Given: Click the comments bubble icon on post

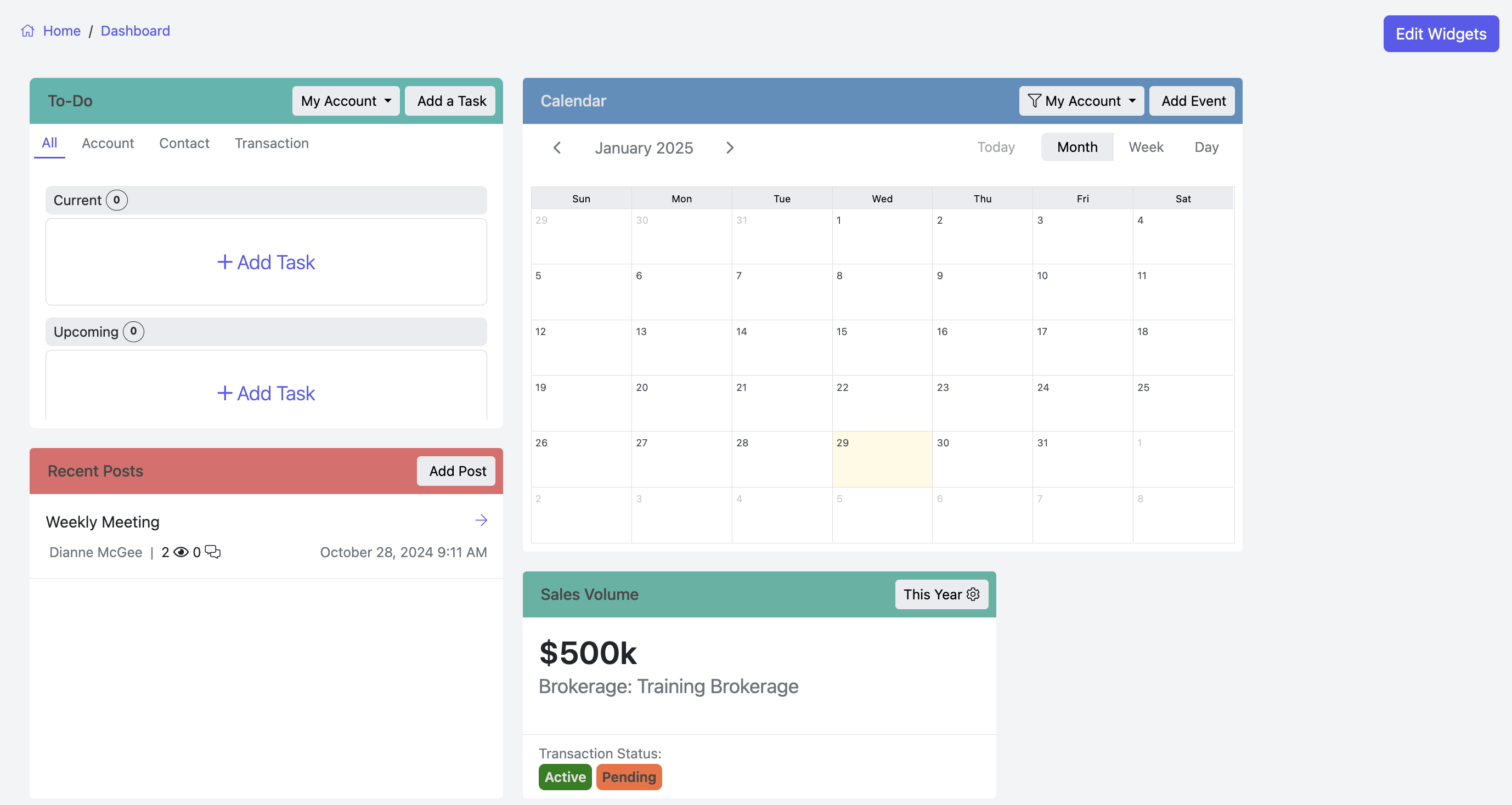Looking at the screenshot, I should (x=212, y=552).
